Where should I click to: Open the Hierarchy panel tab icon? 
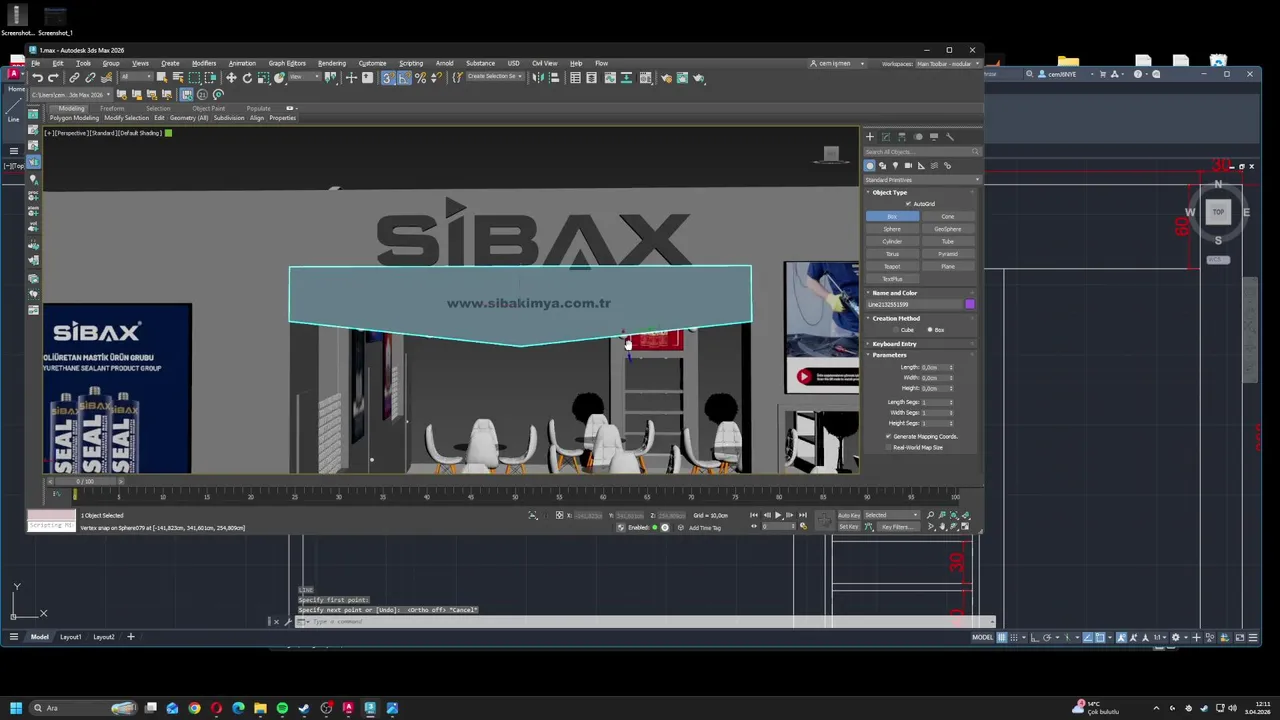pos(902,137)
